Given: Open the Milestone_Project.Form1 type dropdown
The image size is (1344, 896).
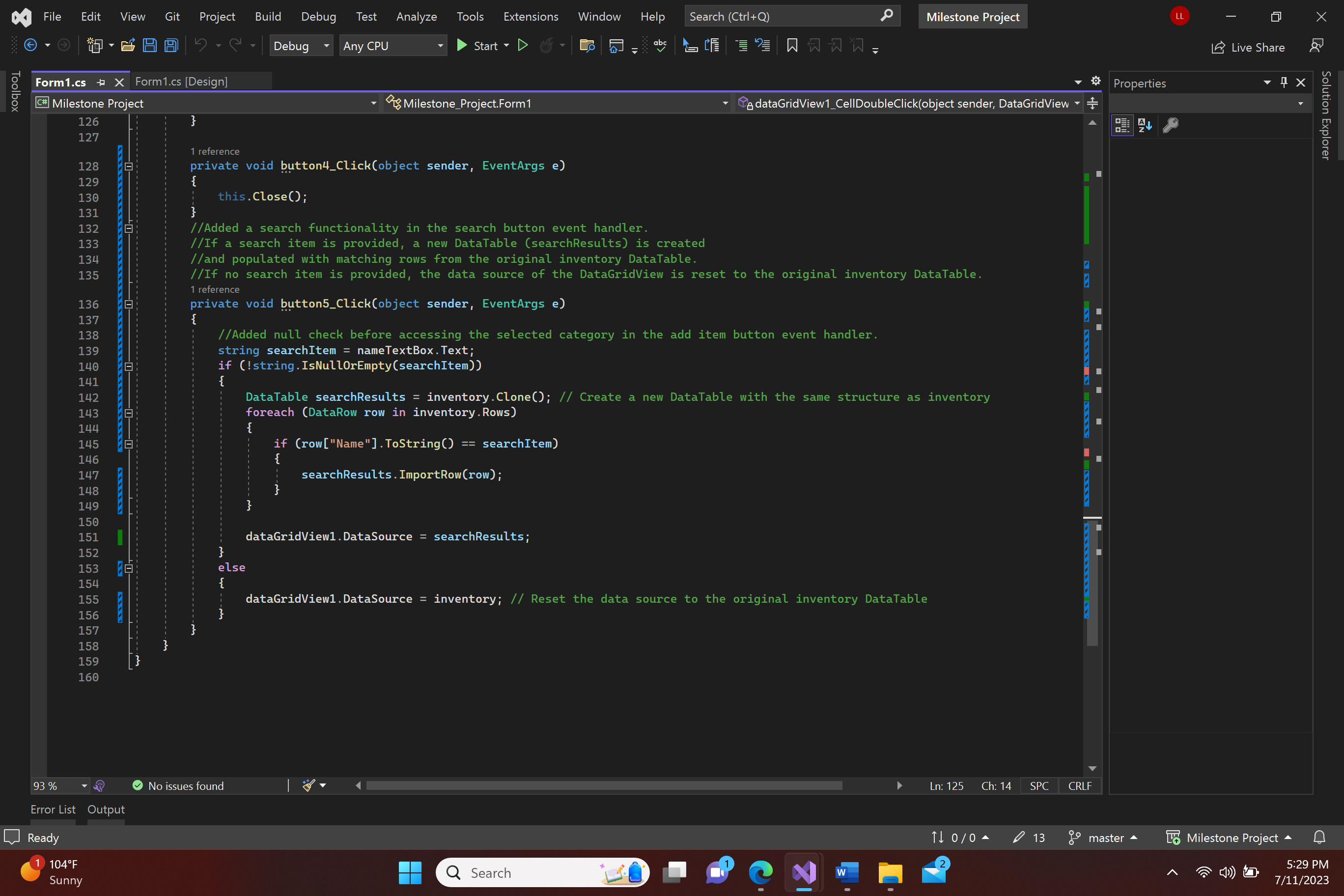Looking at the screenshot, I should [x=557, y=104].
